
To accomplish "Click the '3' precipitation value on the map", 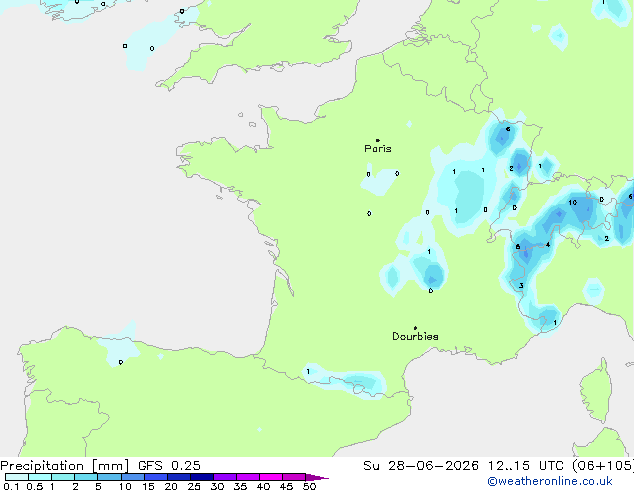I will tap(521, 286).
